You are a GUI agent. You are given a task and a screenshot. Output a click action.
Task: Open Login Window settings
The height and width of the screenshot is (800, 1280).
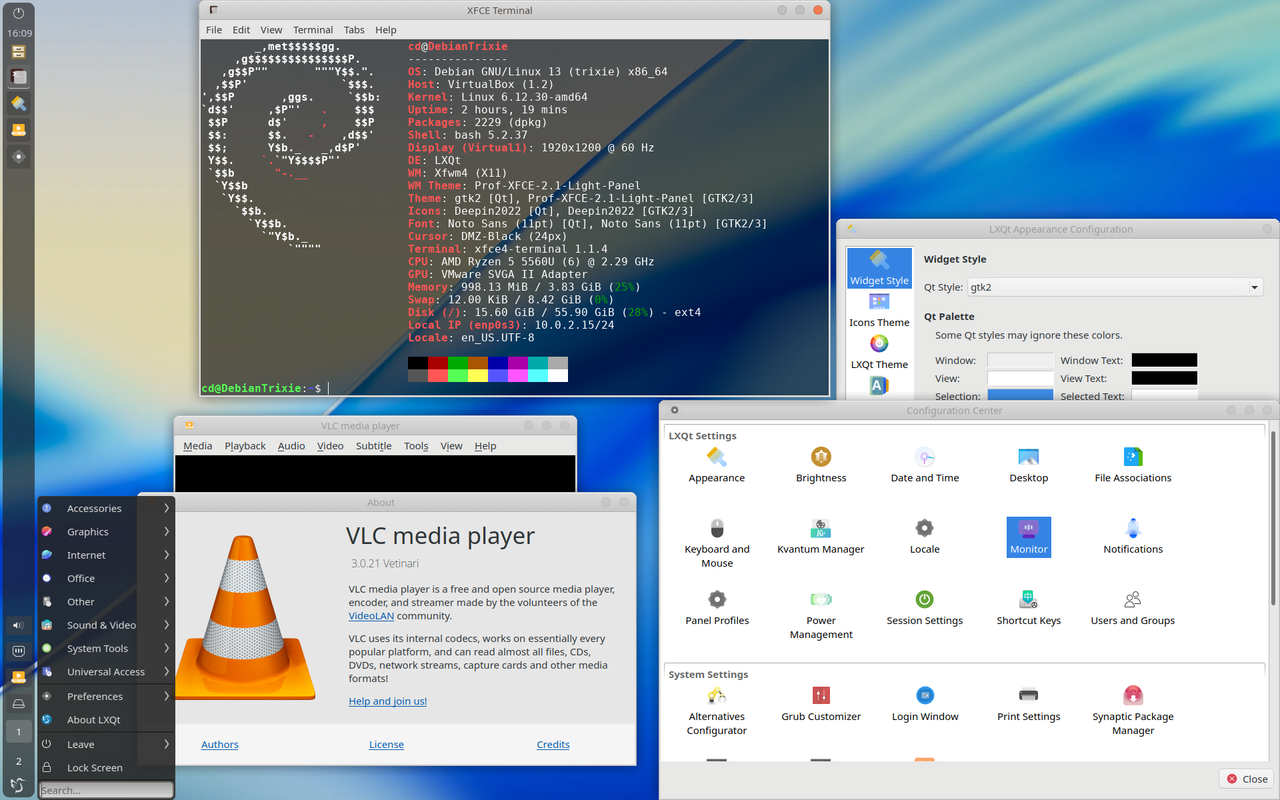(x=925, y=703)
